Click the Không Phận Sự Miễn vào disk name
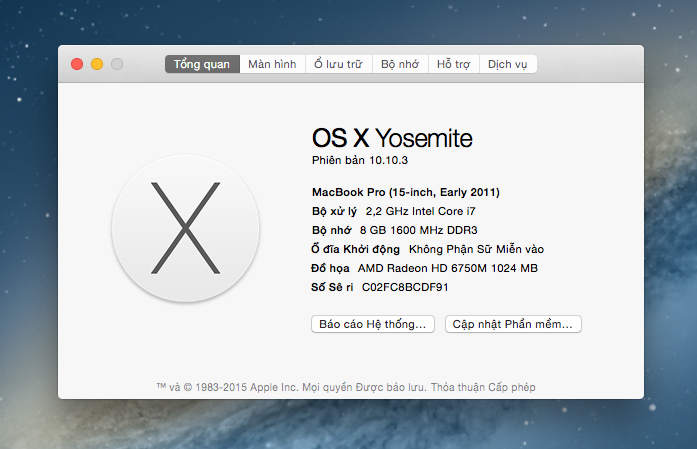697x449 pixels. (476, 249)
